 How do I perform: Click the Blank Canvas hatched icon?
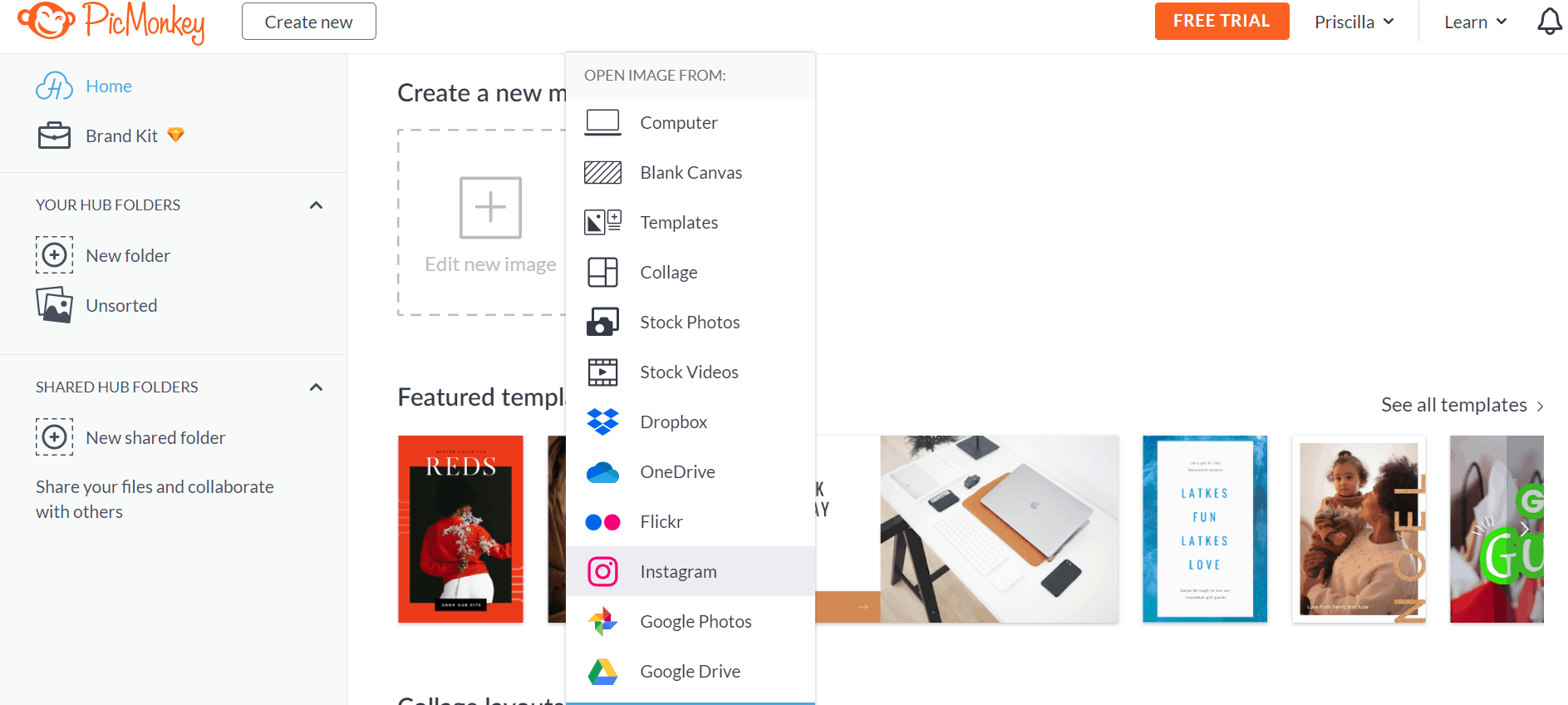[602, 172]
